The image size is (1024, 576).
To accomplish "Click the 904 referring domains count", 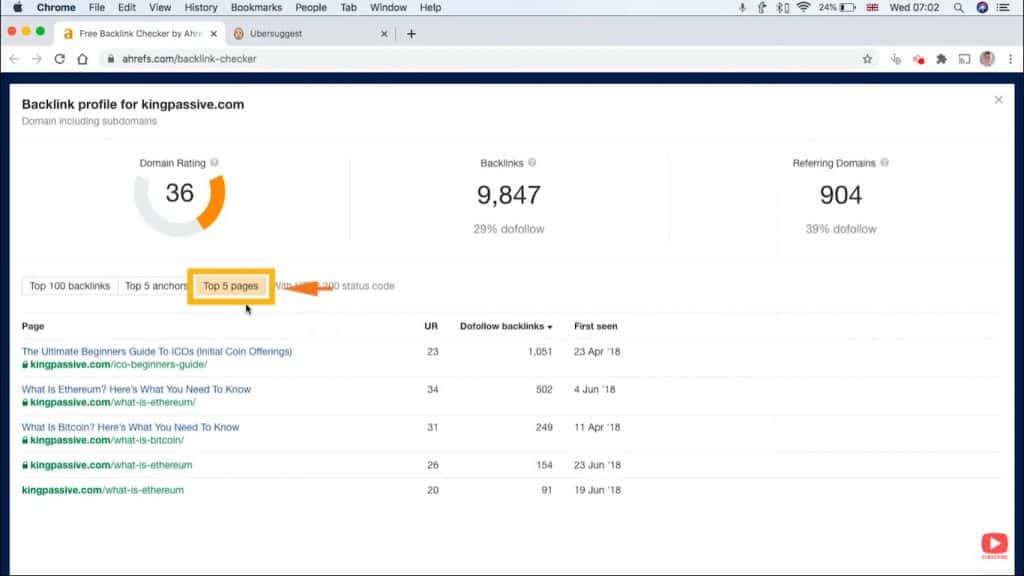I will tap(840, 195).
